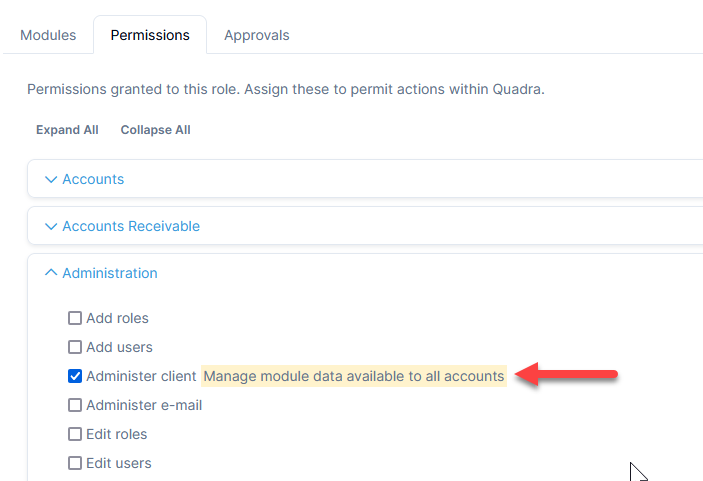Switch to the Modules tab

tap(48, 35)
